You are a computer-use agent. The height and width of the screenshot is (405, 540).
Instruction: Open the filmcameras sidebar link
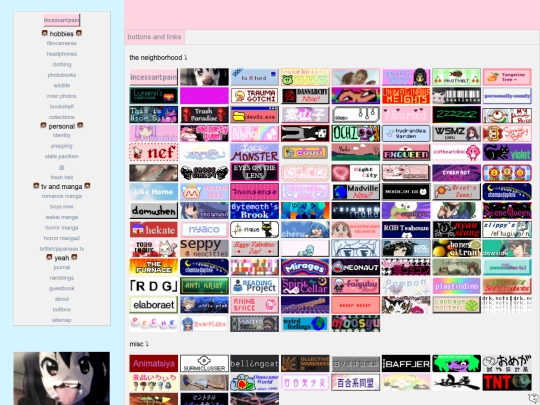click(x=62, y=43)
